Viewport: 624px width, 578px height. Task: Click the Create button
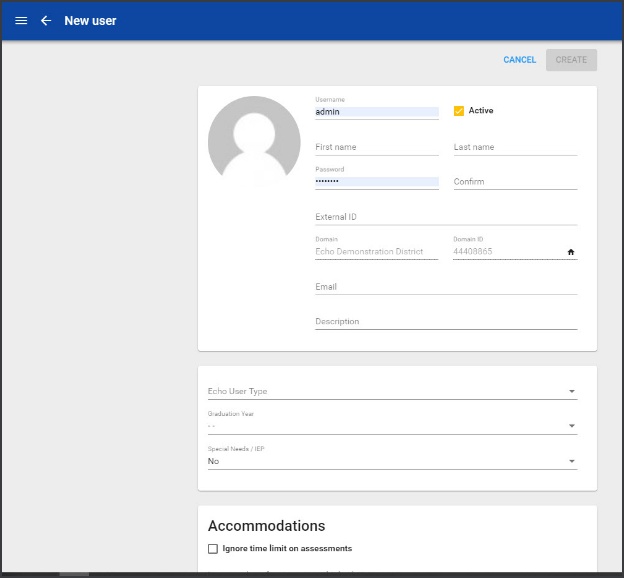[571, 60]
